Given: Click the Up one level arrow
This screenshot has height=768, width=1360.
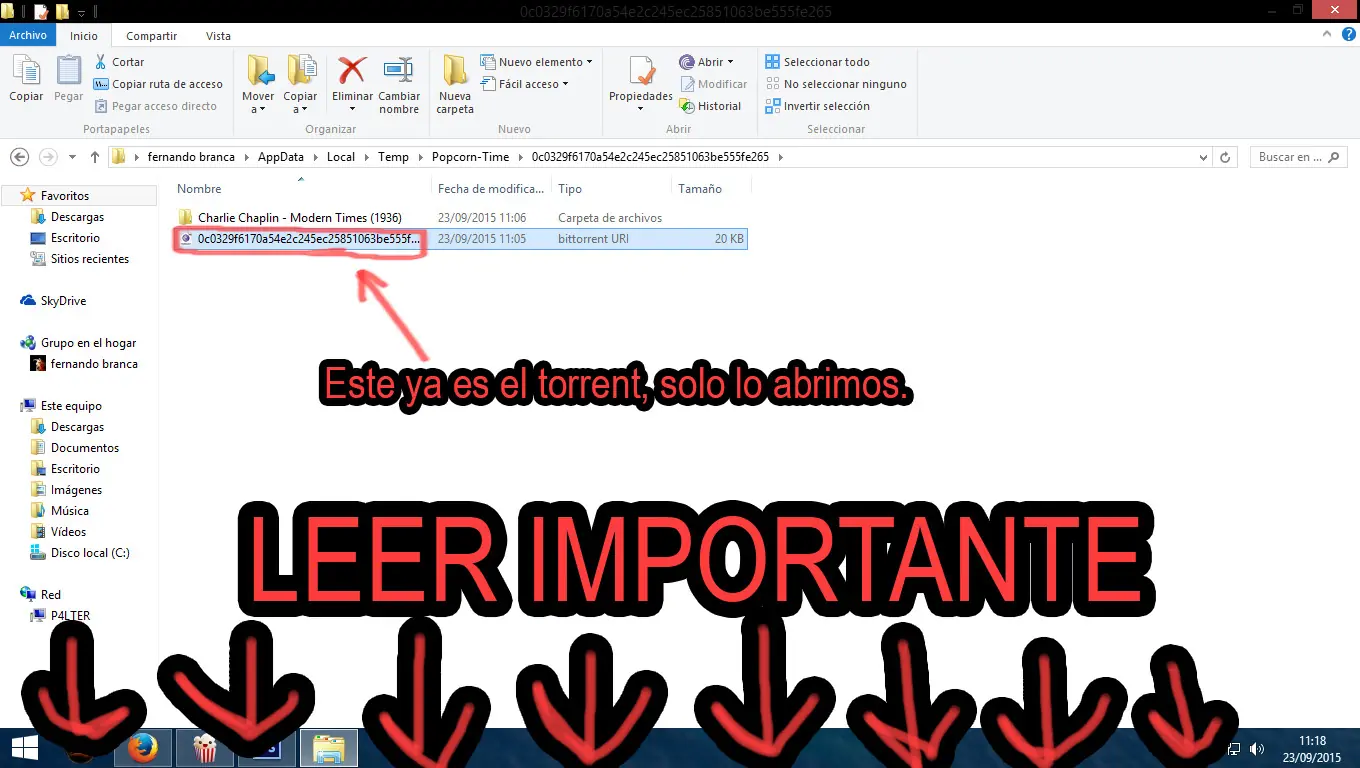Looking at the screenshot, I should [x=95, y=157].
